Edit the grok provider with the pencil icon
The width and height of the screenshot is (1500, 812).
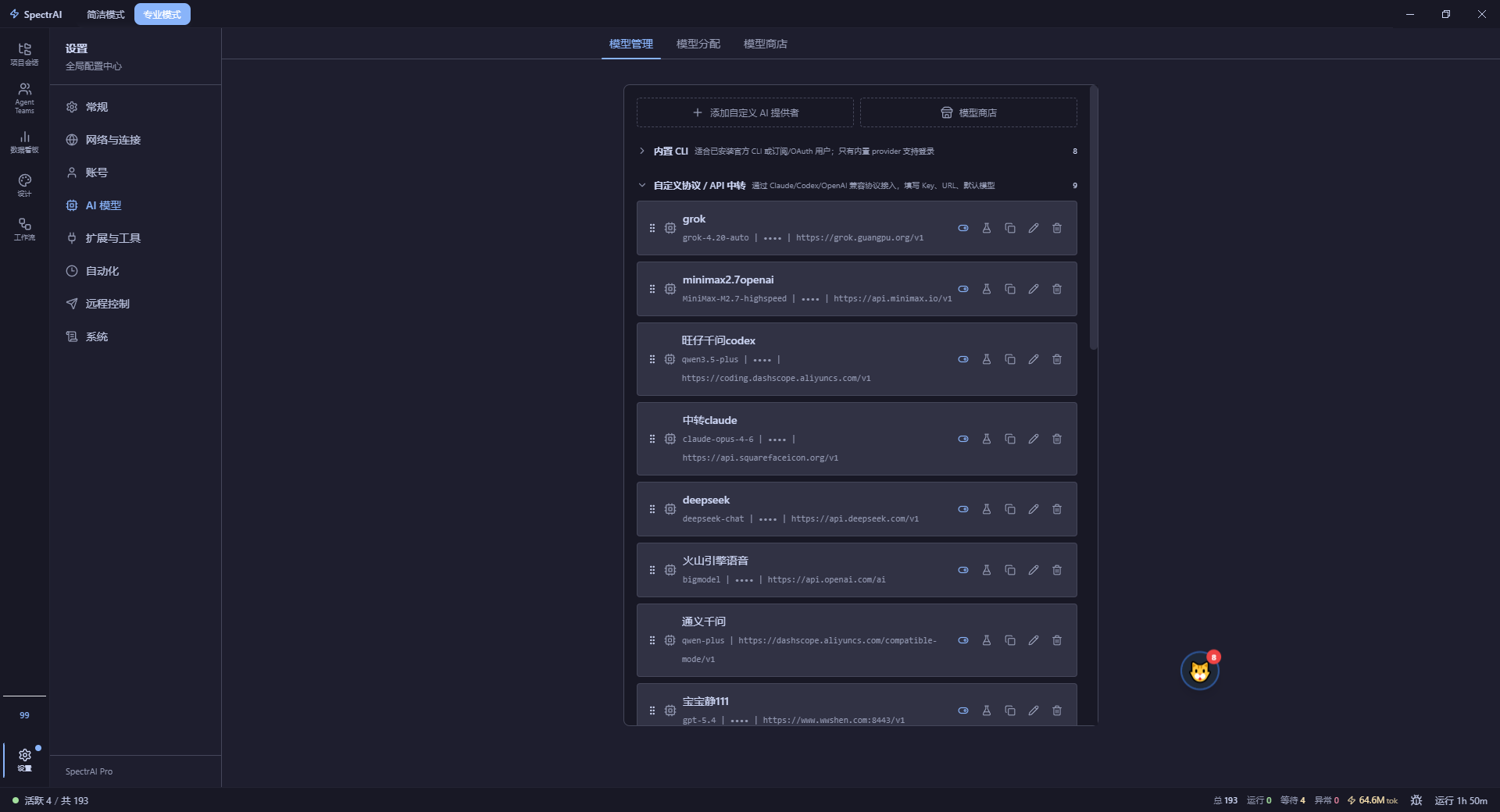pos(1034,228)
